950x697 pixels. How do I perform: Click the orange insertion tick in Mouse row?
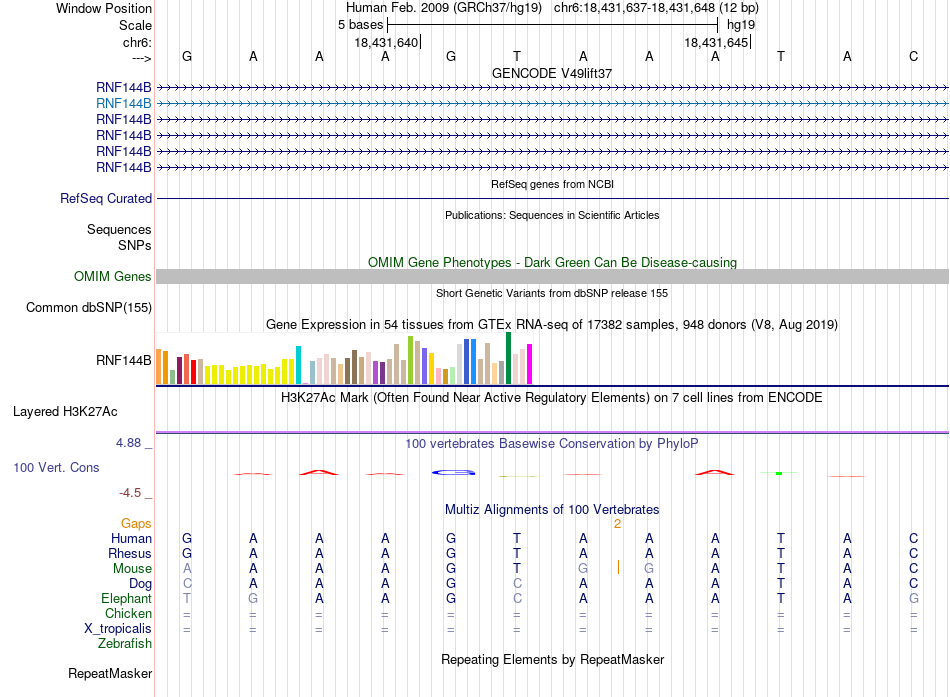coord(618,567)
